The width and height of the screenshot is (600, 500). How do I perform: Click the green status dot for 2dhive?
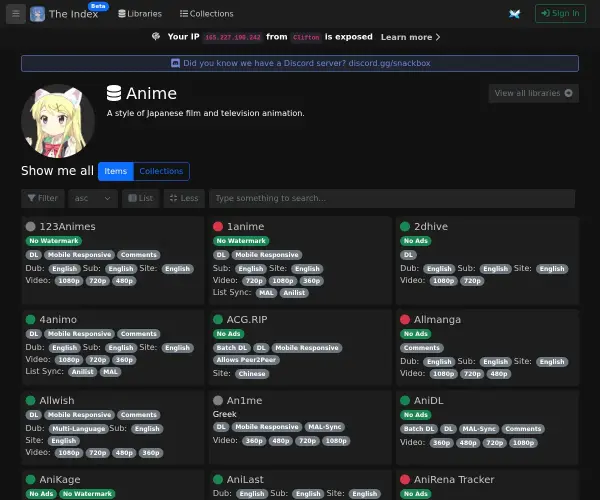coord(405,226)
